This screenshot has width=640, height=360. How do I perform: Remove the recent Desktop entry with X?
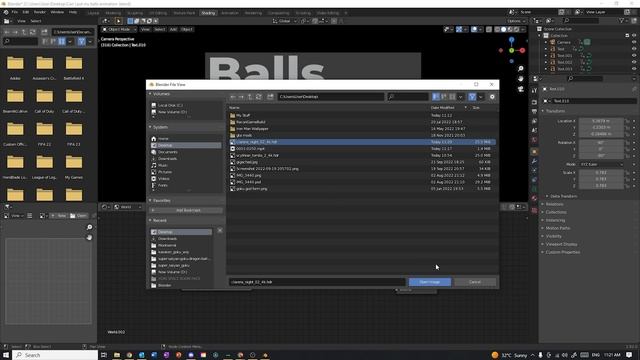[220, 231]
